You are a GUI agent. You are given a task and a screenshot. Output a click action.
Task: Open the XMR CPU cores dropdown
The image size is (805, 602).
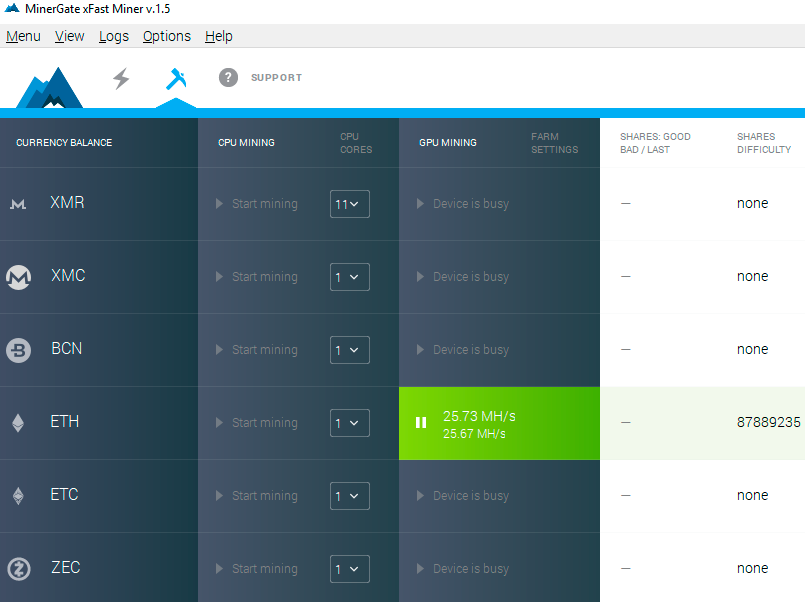tap(349, 203)
